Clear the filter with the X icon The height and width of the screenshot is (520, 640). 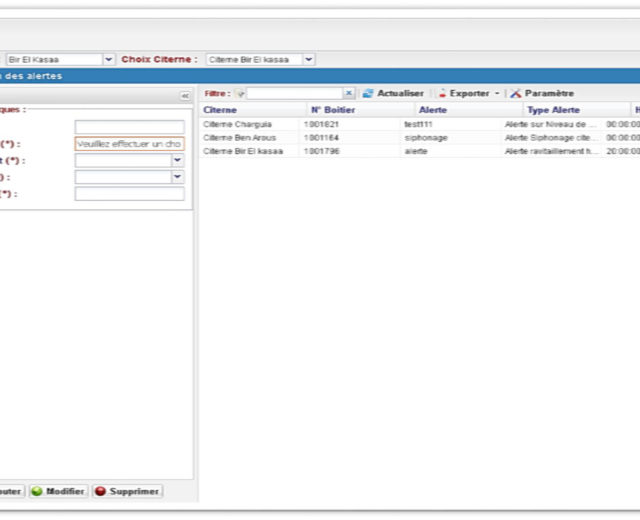349,93
